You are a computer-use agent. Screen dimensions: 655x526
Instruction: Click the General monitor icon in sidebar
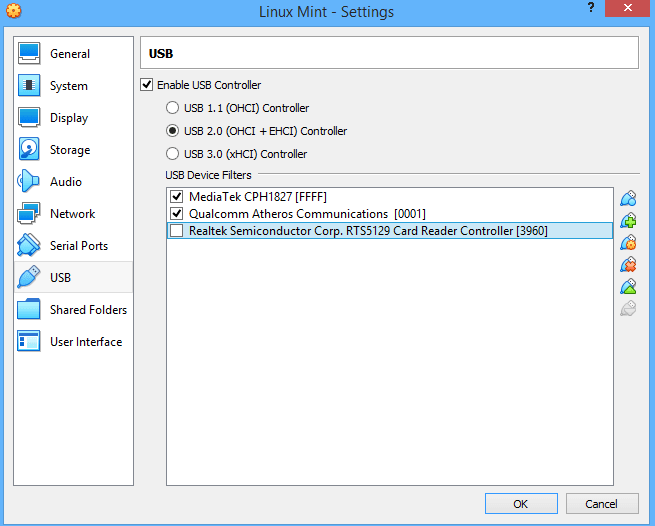29,53
